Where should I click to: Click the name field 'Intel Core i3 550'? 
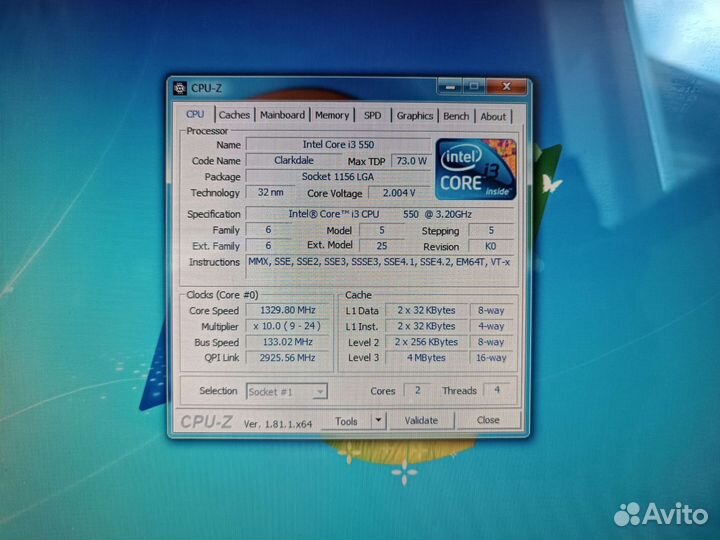(x=338, y=144)
